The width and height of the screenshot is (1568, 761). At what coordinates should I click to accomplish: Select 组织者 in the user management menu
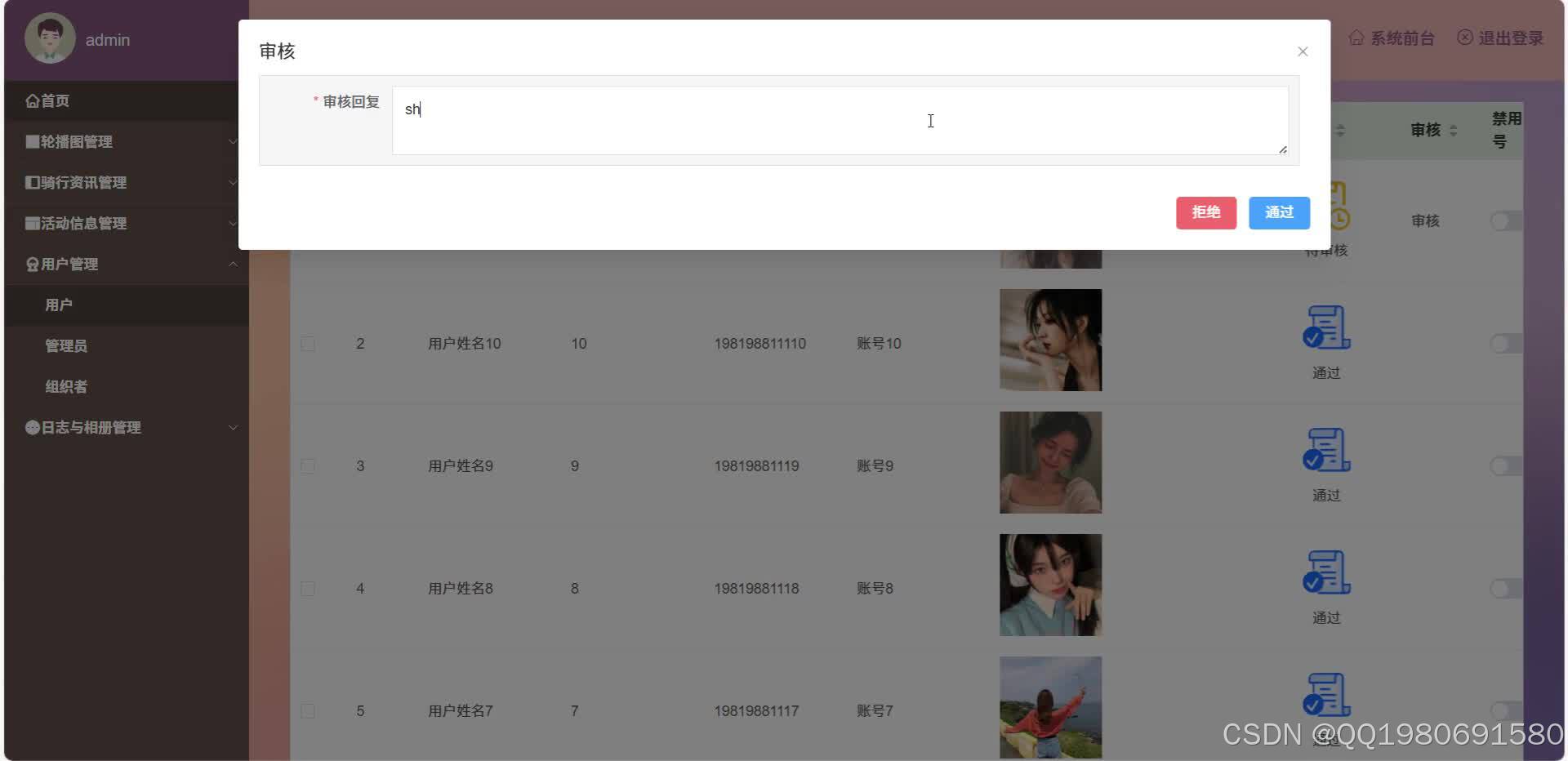pyautogui.click(x=65, y=386)
